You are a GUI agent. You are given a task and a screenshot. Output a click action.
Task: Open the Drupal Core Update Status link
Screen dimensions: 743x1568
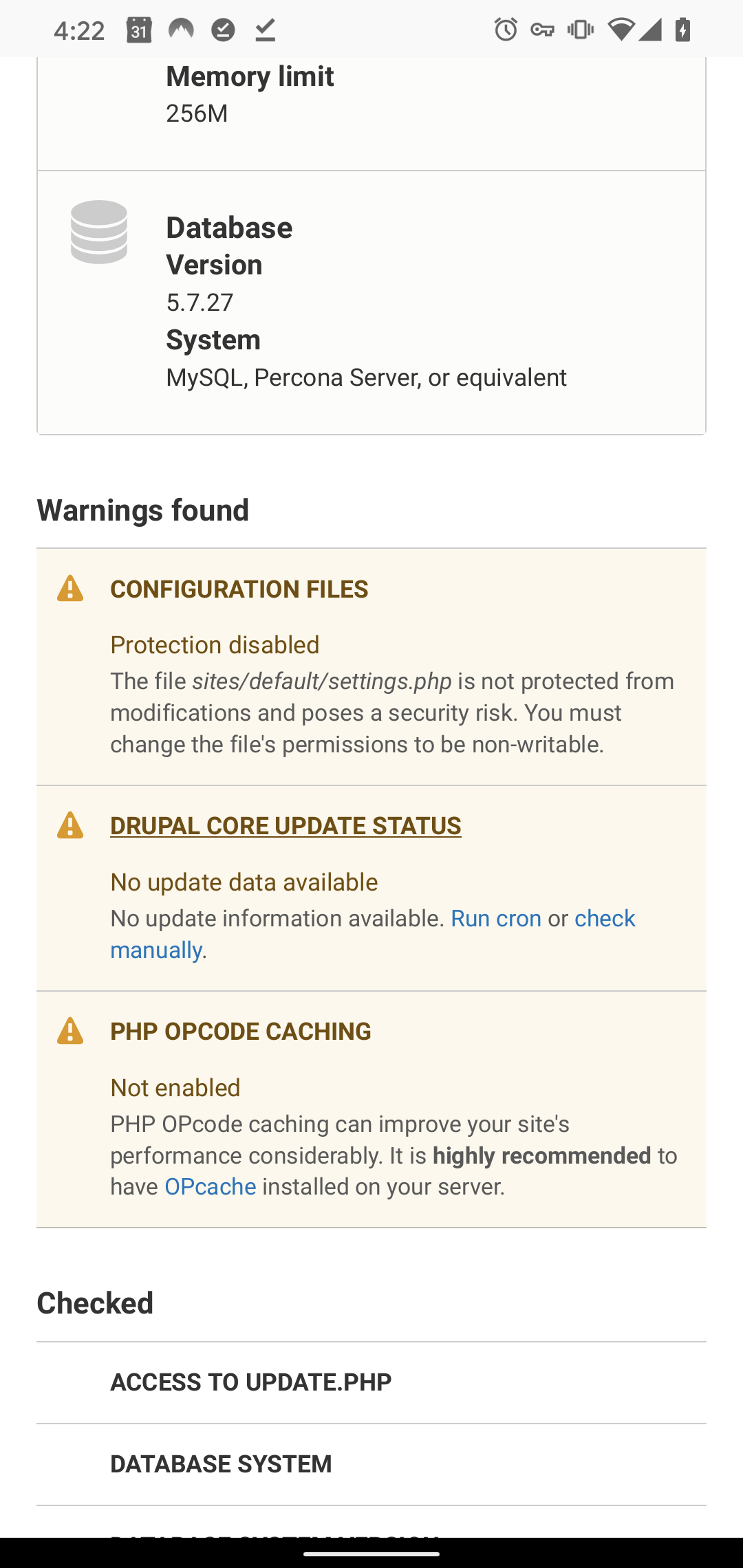click(x=286, y=826)
